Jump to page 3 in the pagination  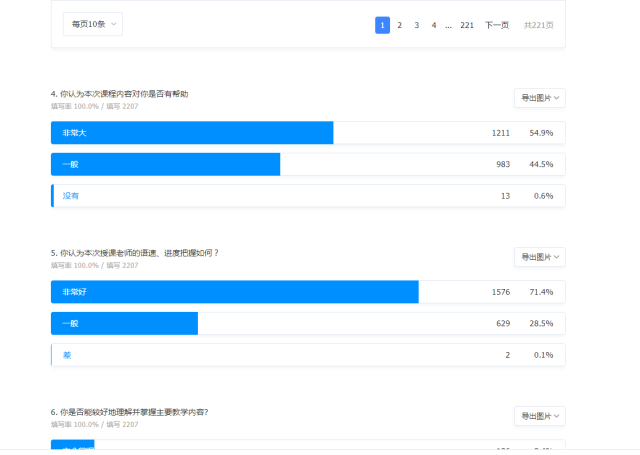coord(417,25)
